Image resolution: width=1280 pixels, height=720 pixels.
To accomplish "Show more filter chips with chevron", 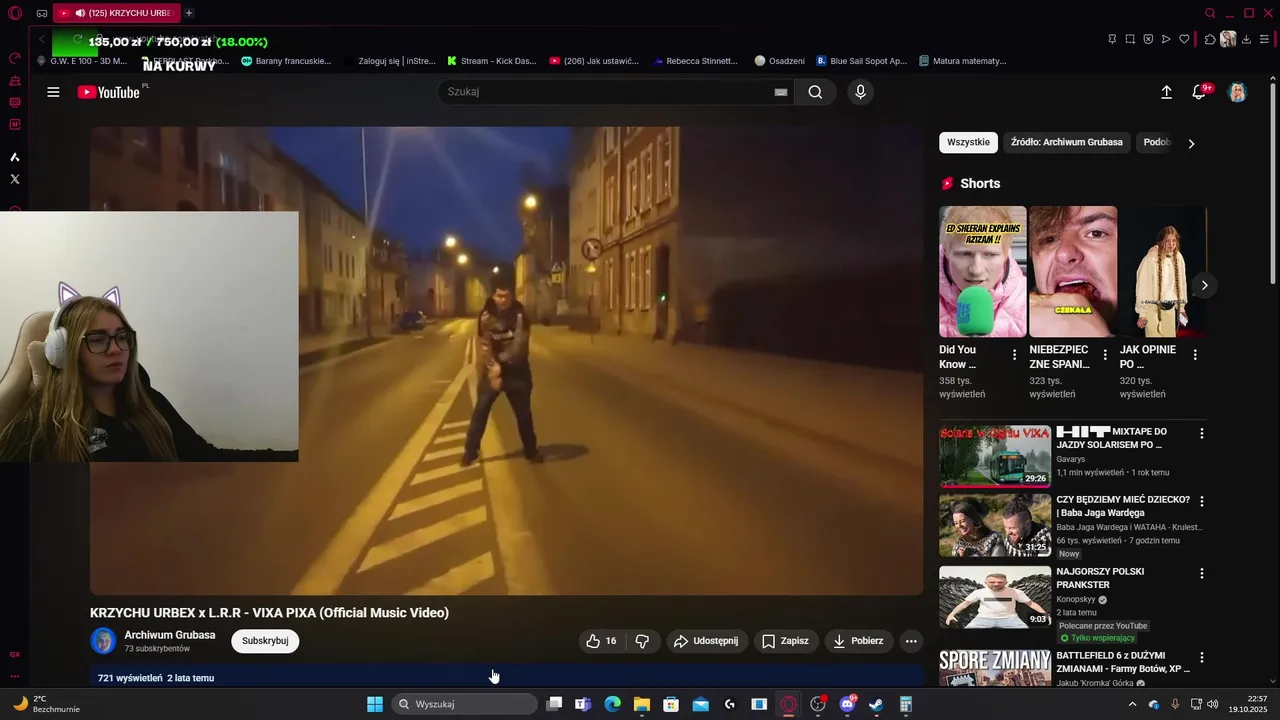I will coord(1191,143).
